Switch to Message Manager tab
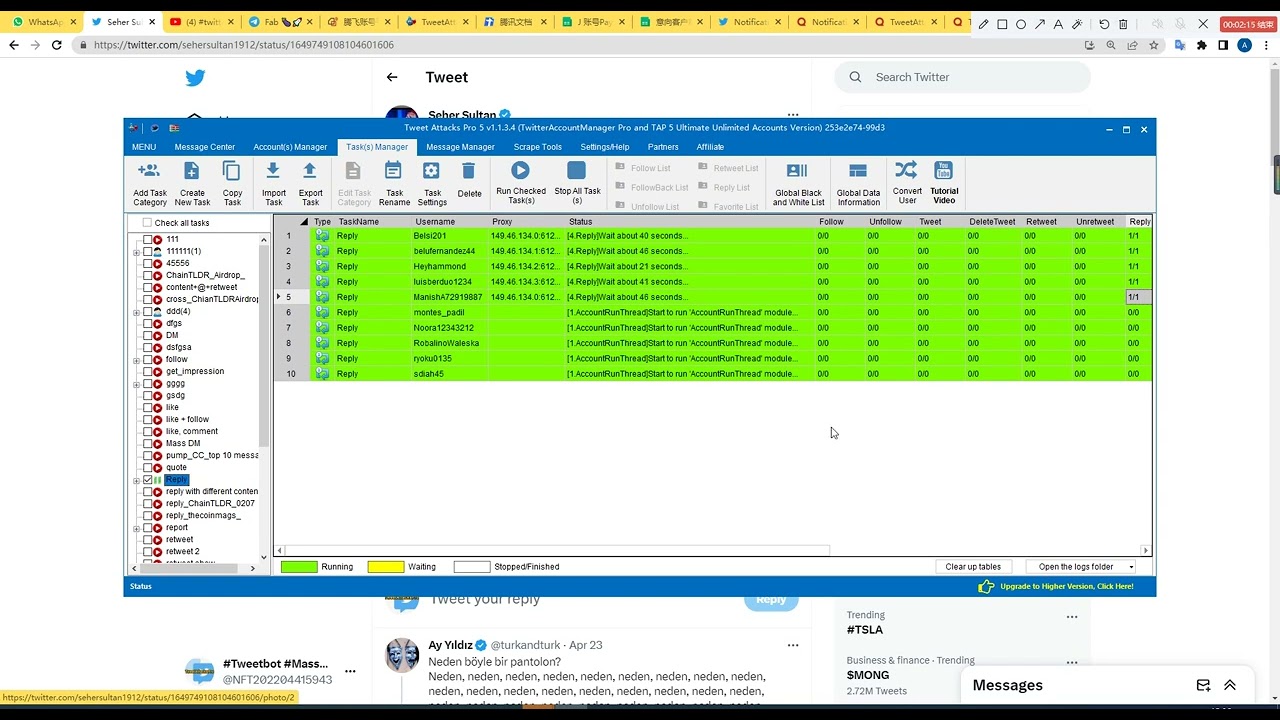This screenshot has width=1280, height=720. (x=460, y=147)
